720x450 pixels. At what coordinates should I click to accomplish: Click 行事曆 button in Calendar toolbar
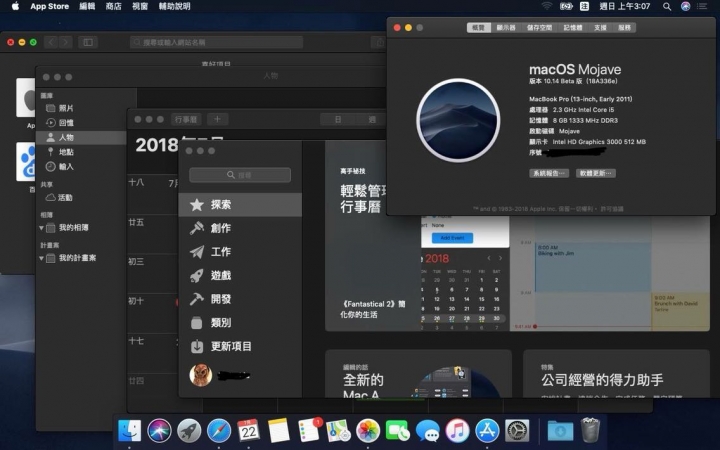pos(186,119)
